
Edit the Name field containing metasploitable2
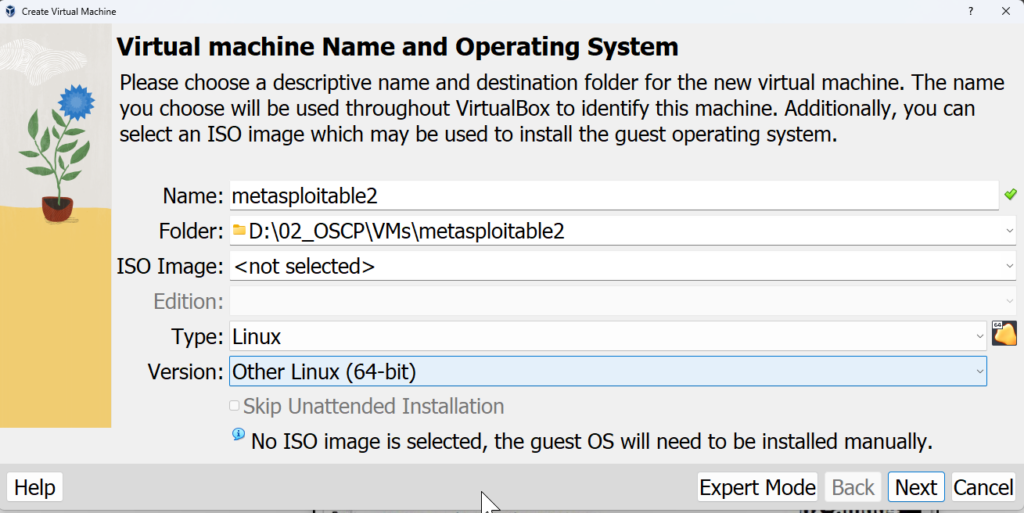point(613,196)
